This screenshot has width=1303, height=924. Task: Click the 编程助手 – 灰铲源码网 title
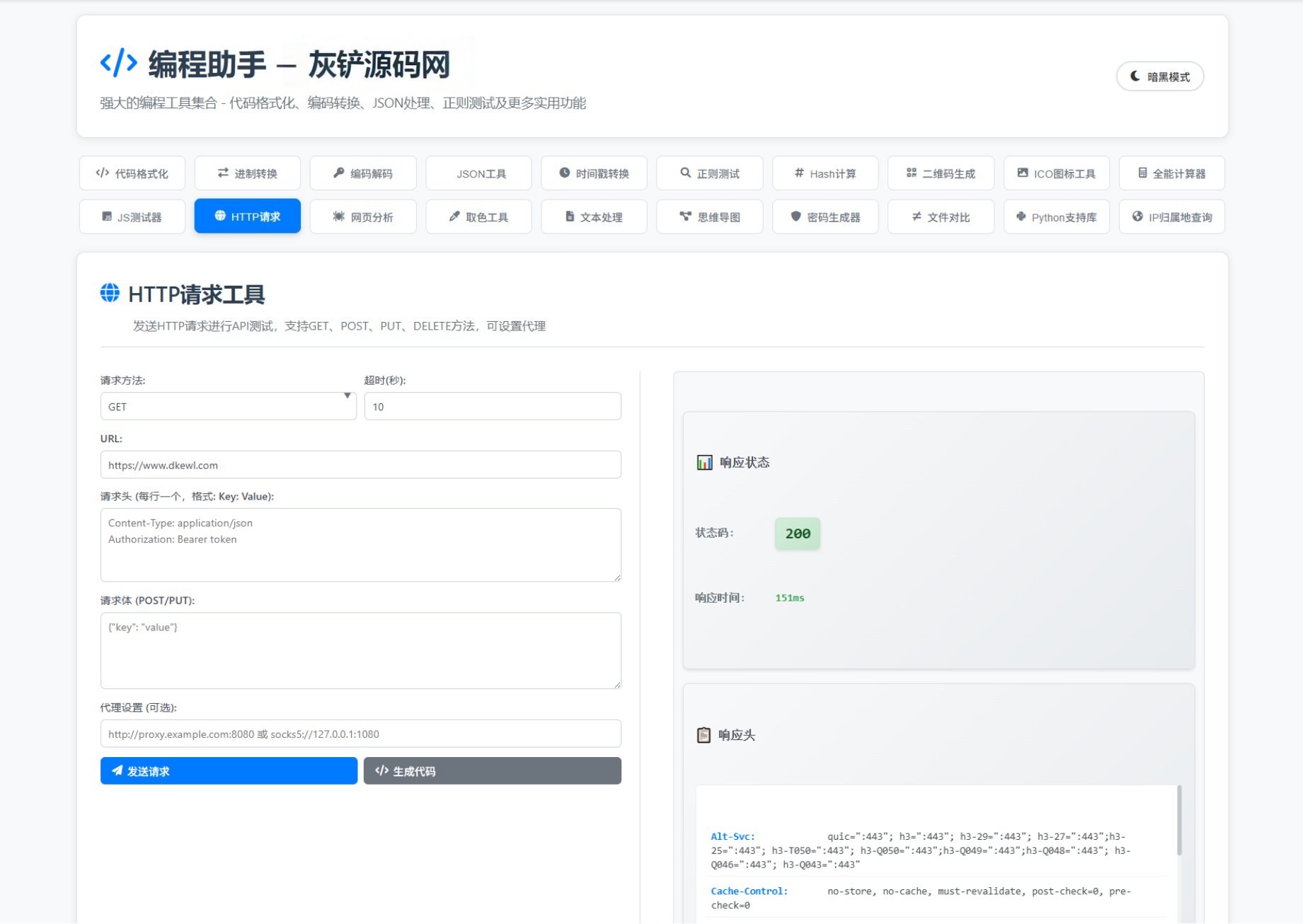click(299, 65)
